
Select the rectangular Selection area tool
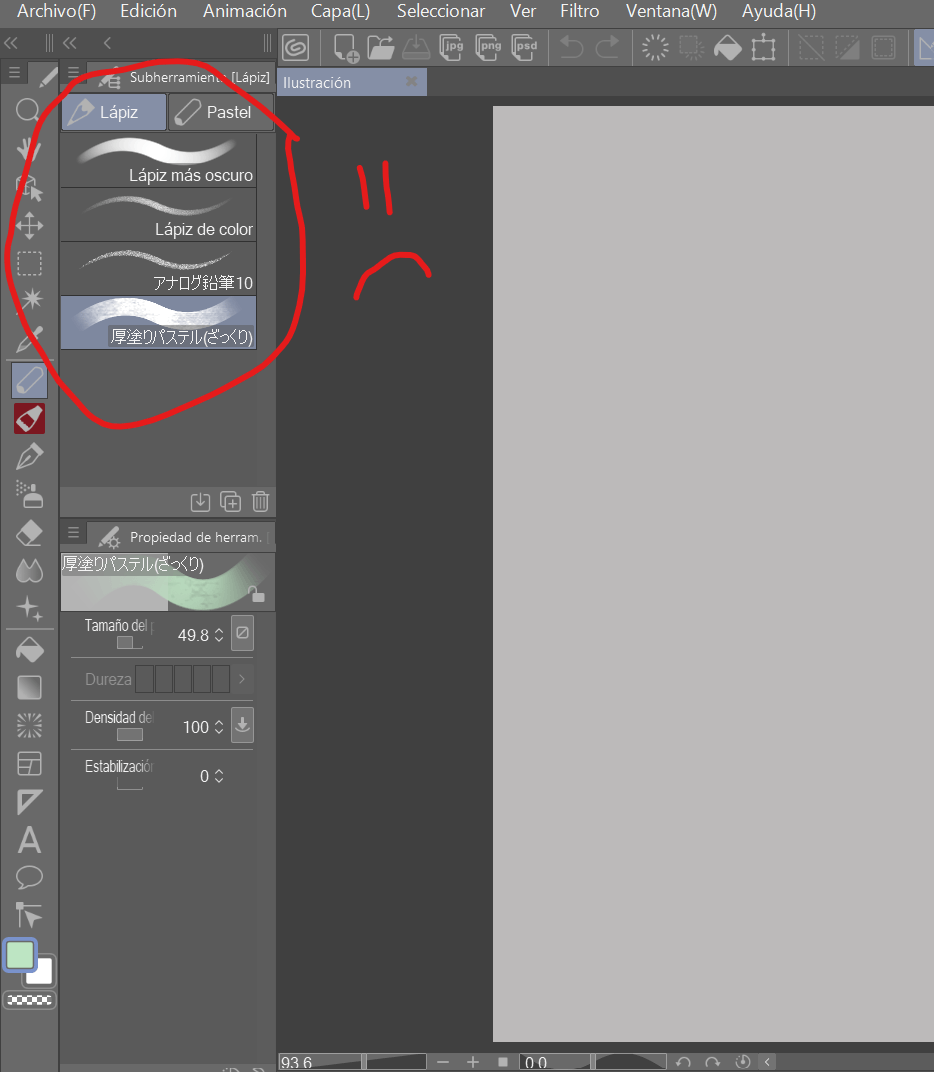pos(29,263)
